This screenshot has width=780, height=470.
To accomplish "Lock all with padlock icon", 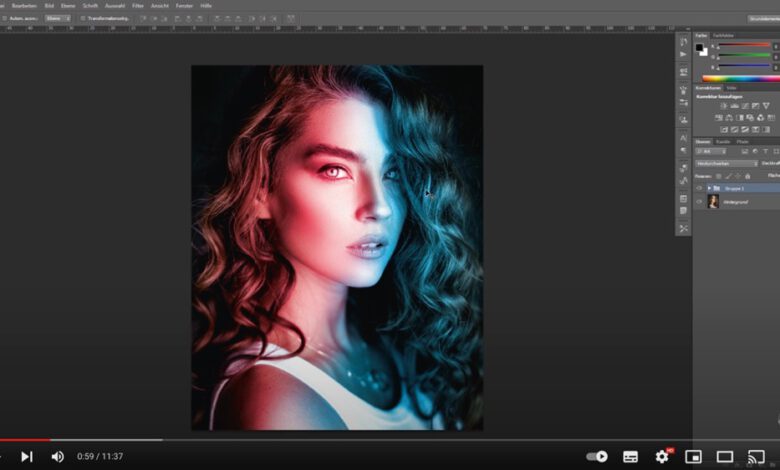I will (x=747, y=176).
